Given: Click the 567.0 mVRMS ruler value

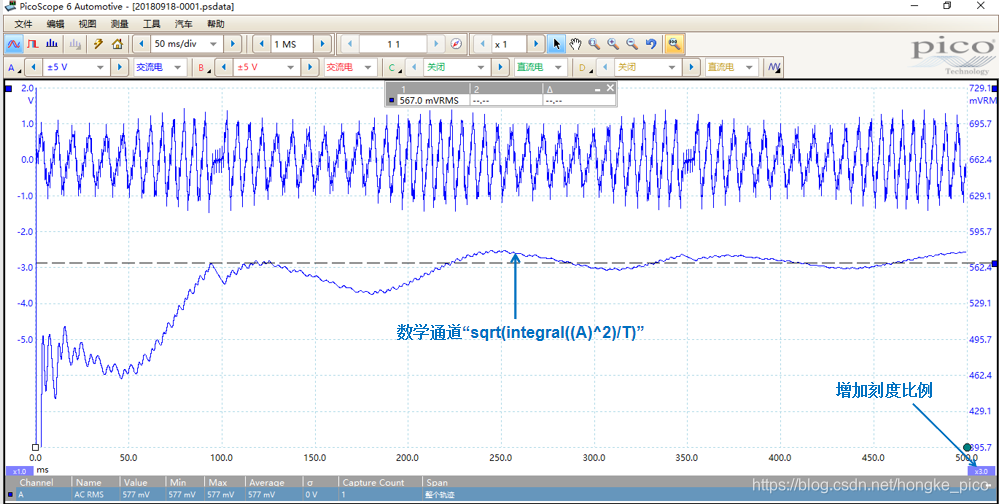Looking at the screenshot, I should click(x=428, y=101).
